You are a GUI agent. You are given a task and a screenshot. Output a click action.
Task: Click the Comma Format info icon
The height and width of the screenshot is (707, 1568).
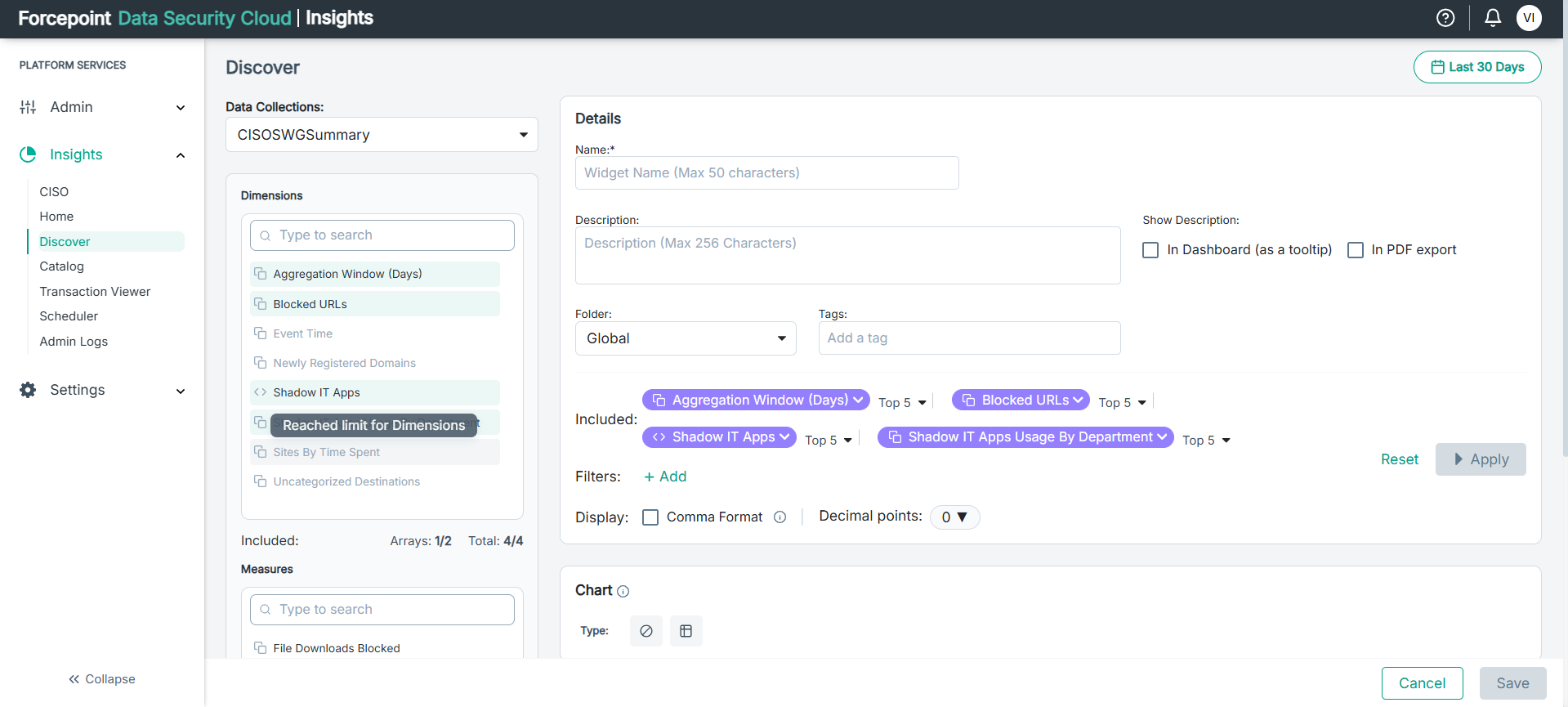click(x=780, y=517)
